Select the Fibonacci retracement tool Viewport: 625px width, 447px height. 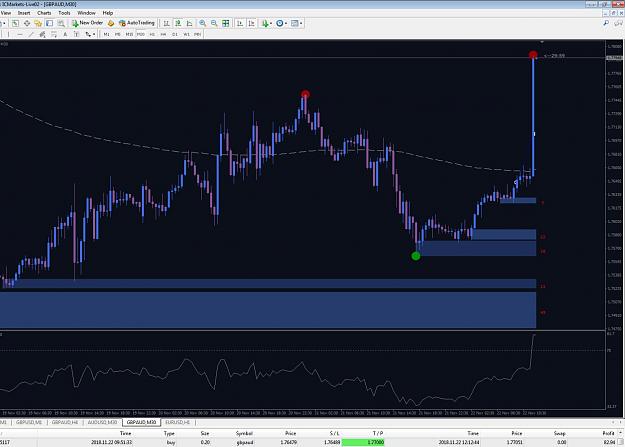54,35
